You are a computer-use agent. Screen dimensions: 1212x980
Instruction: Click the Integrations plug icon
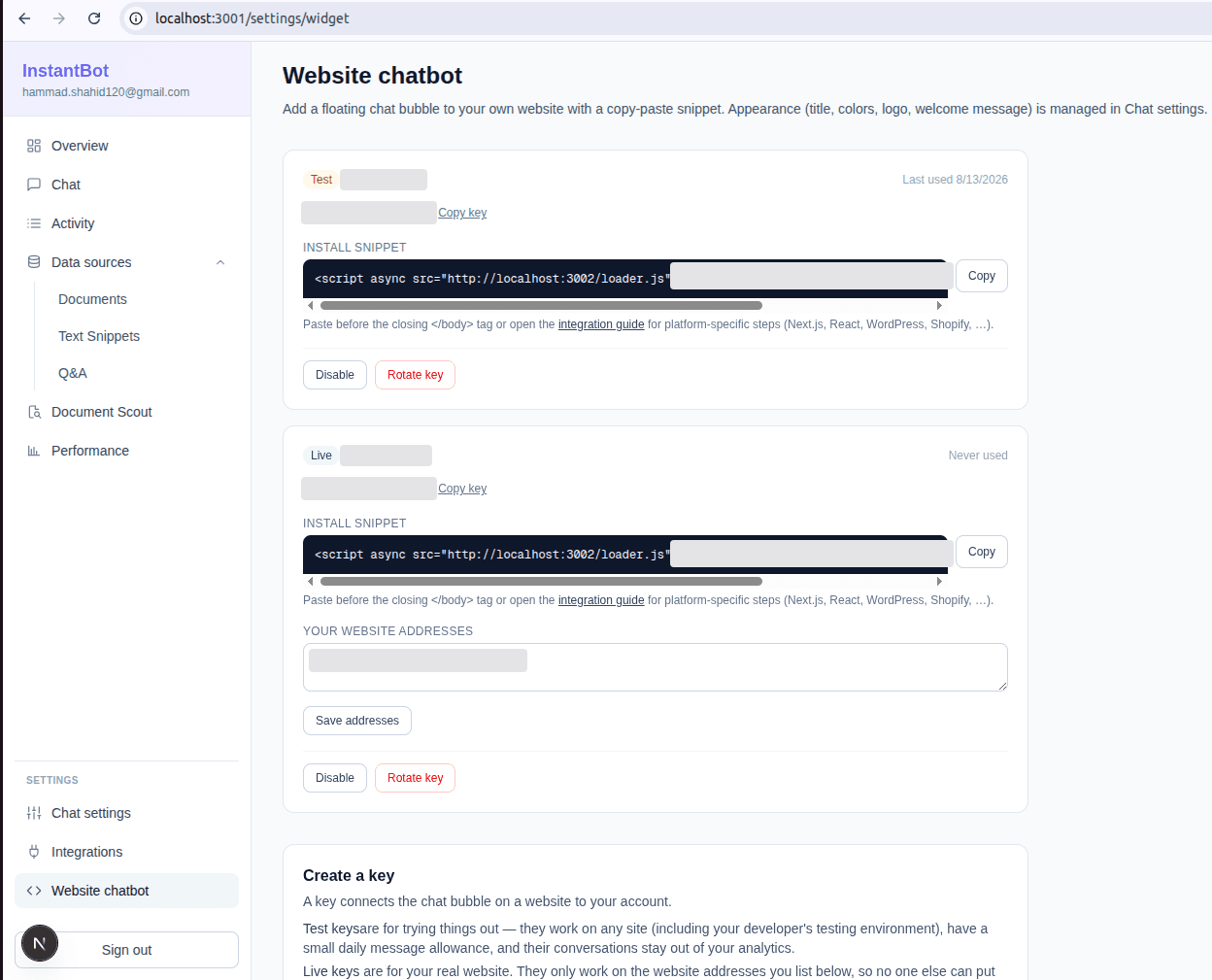pos(34,852)
